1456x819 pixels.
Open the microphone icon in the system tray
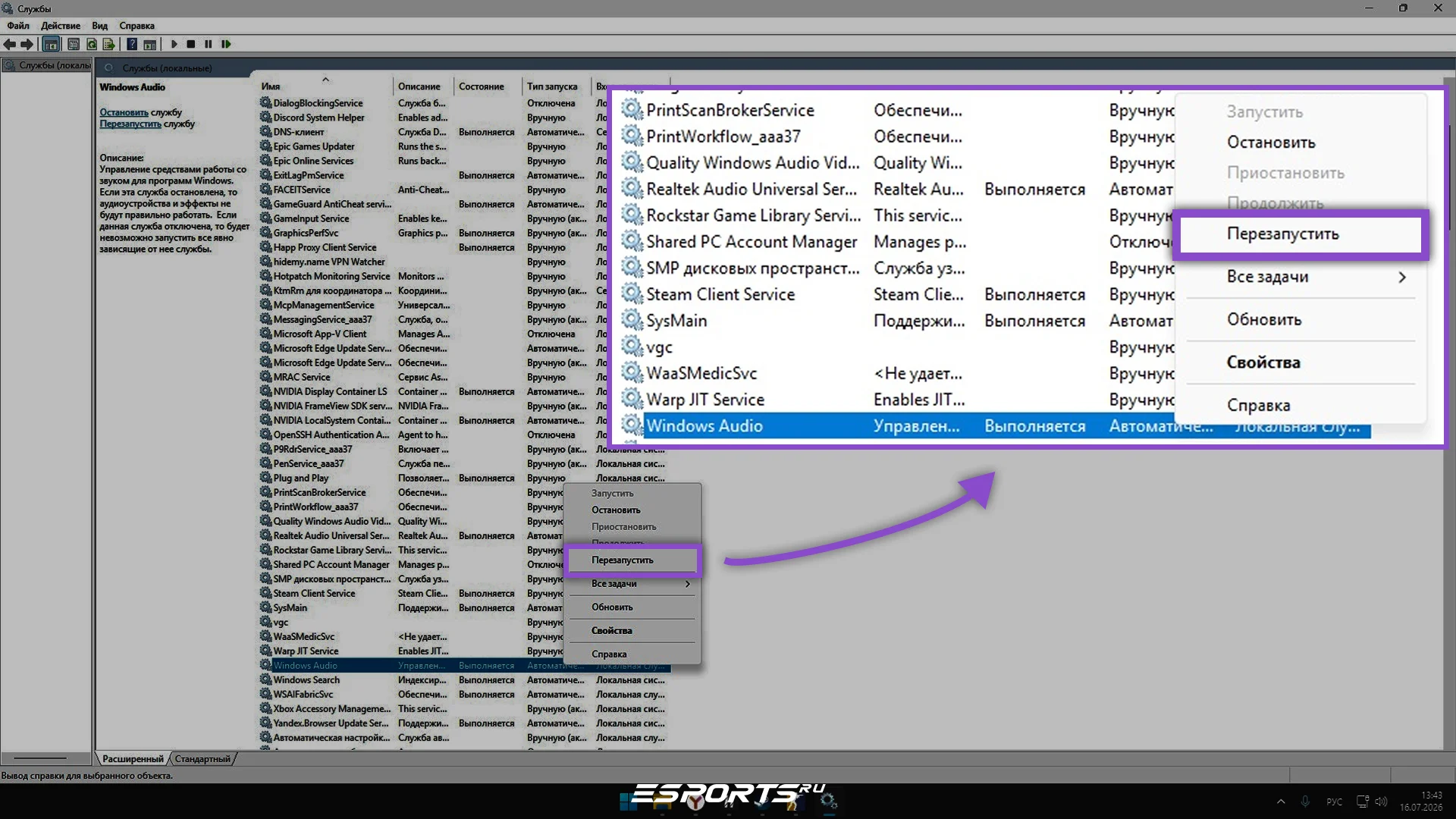click(x=1305, y=801)
